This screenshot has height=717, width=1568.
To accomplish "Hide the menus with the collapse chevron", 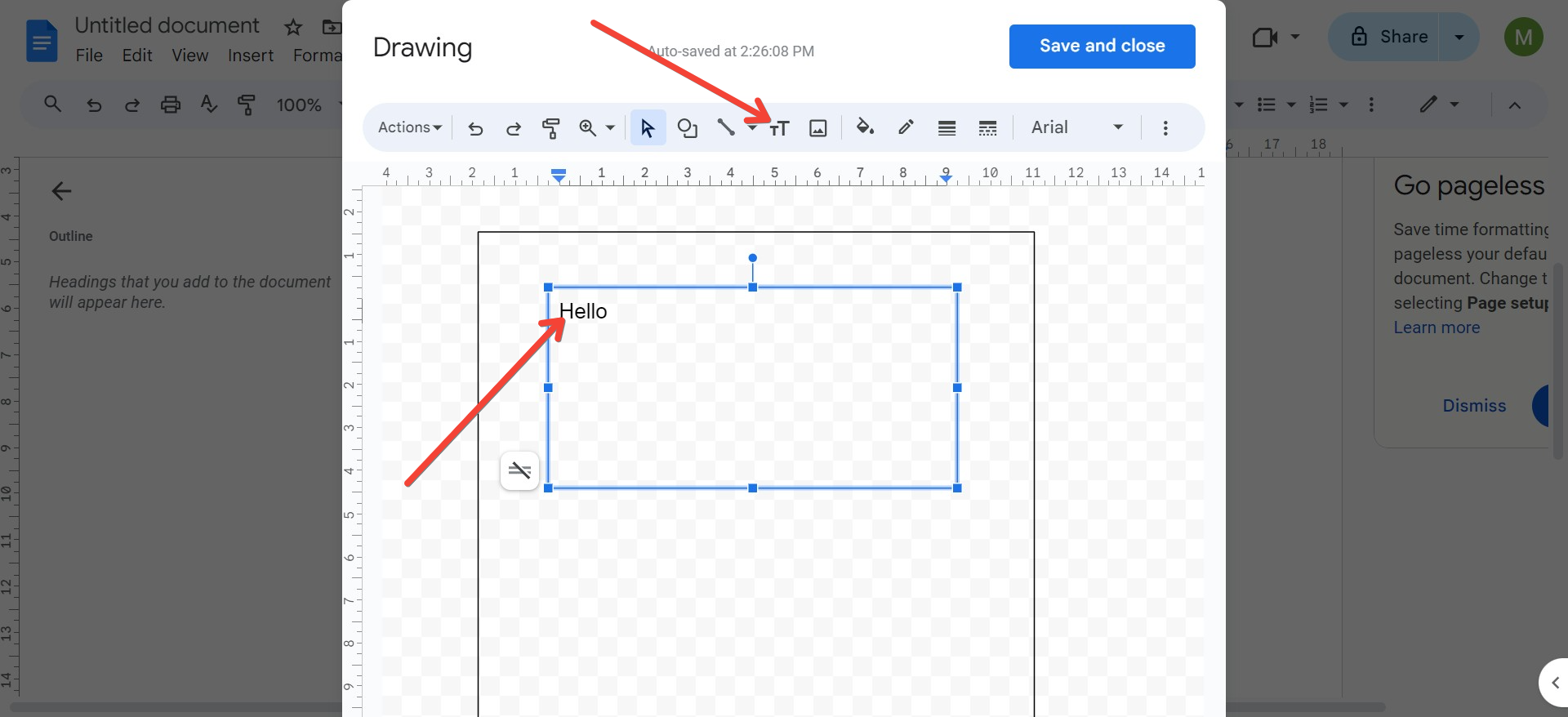I will click(x=1515, y=105).
